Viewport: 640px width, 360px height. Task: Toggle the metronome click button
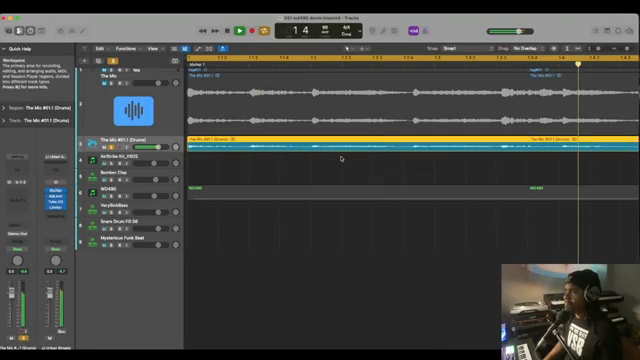(x=425, y=31)
